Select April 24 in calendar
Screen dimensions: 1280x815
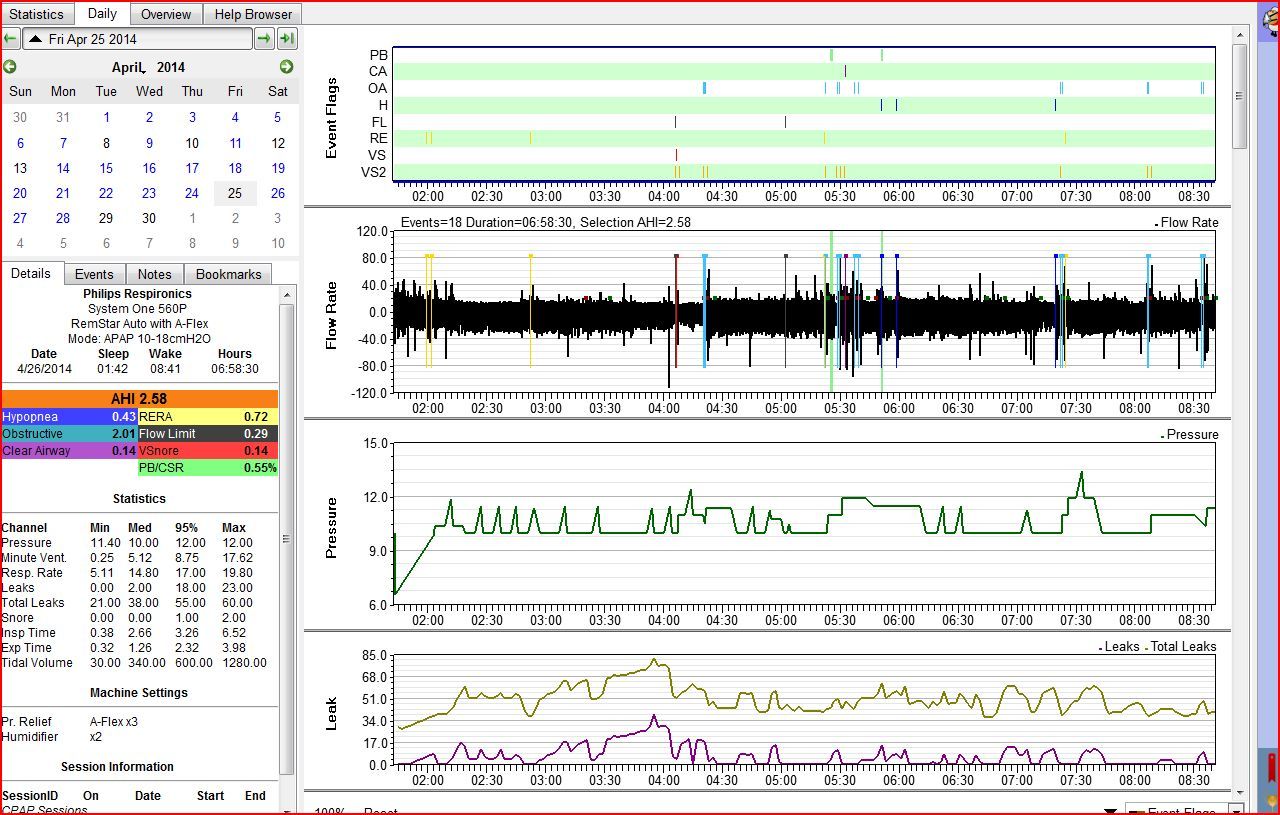click(x=192, y=193)
